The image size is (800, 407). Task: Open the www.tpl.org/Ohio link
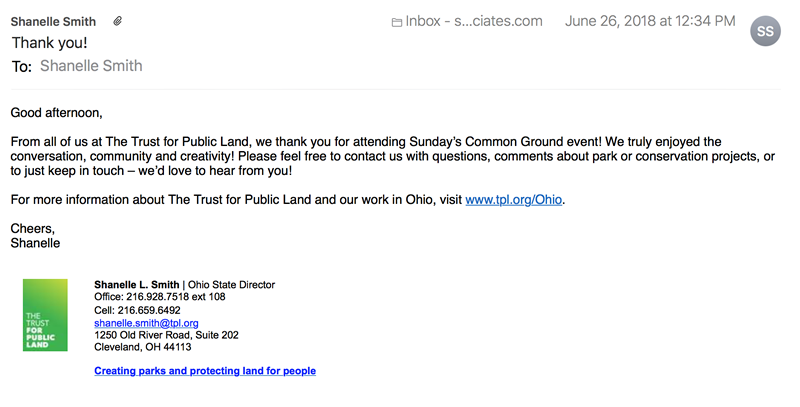pos(514,200)
